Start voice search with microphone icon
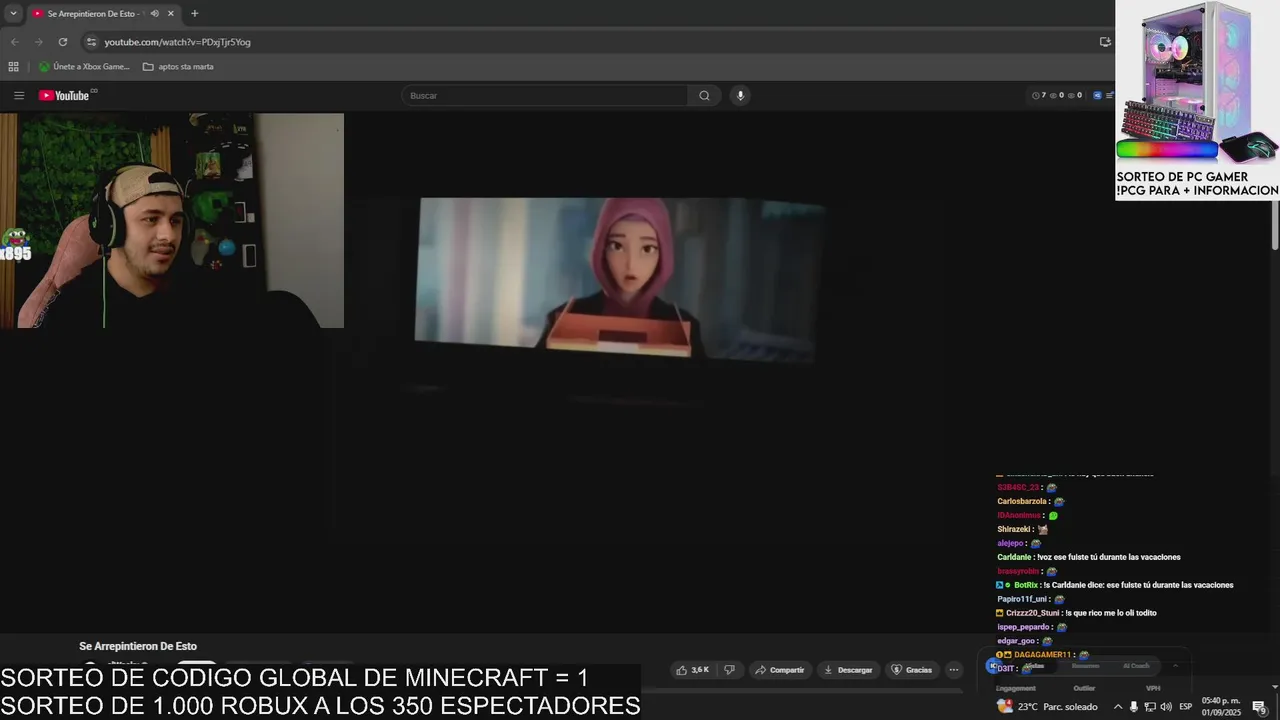Viewport: 1280px width, 720px height. [740, 95]
